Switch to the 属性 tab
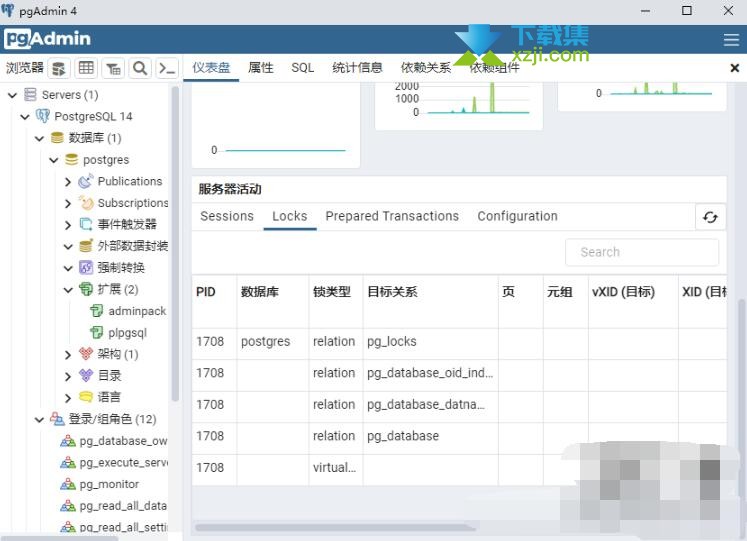The width and height of the screenshot is (747, 541). (261, 68)
